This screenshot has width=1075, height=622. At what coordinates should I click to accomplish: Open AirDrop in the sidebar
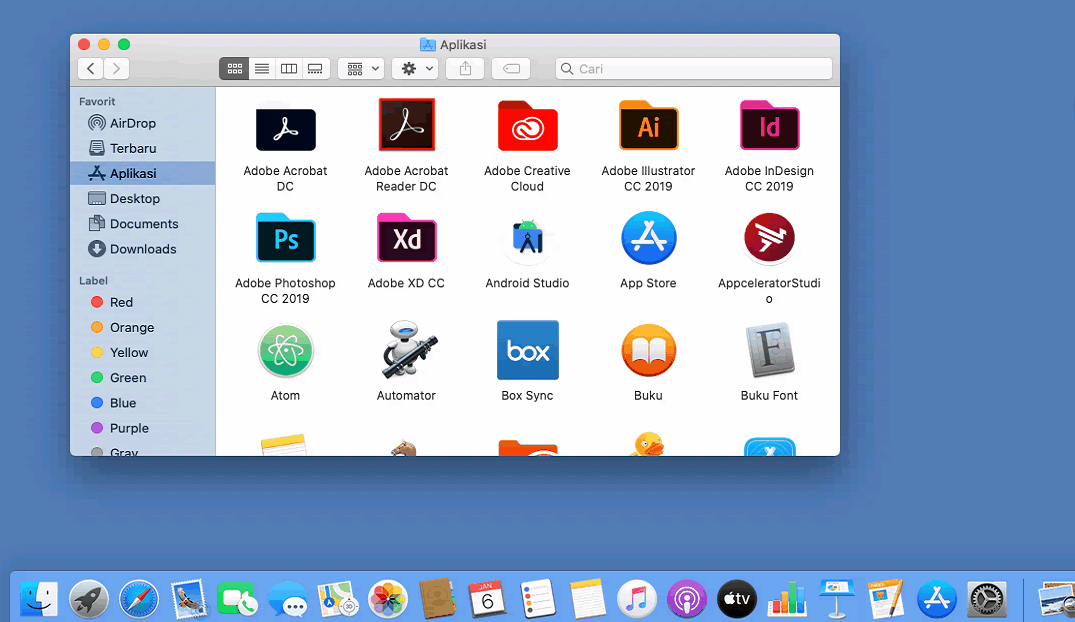[x=143, y=123]
